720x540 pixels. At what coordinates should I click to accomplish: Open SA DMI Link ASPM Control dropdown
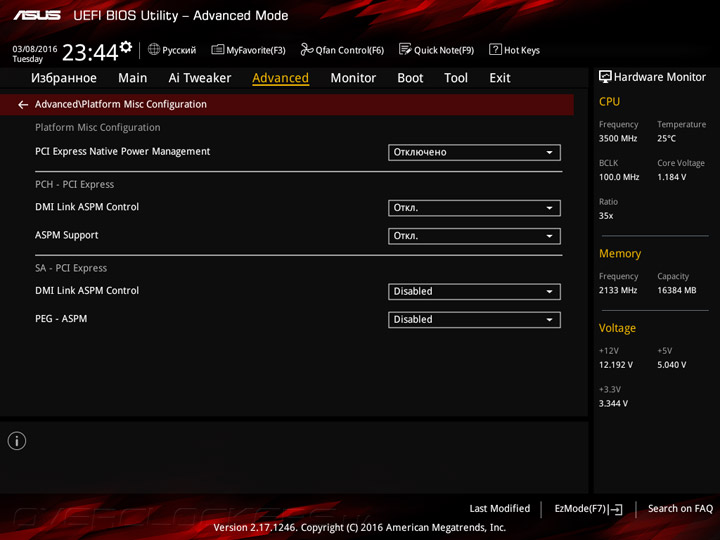tap(474, 292)
